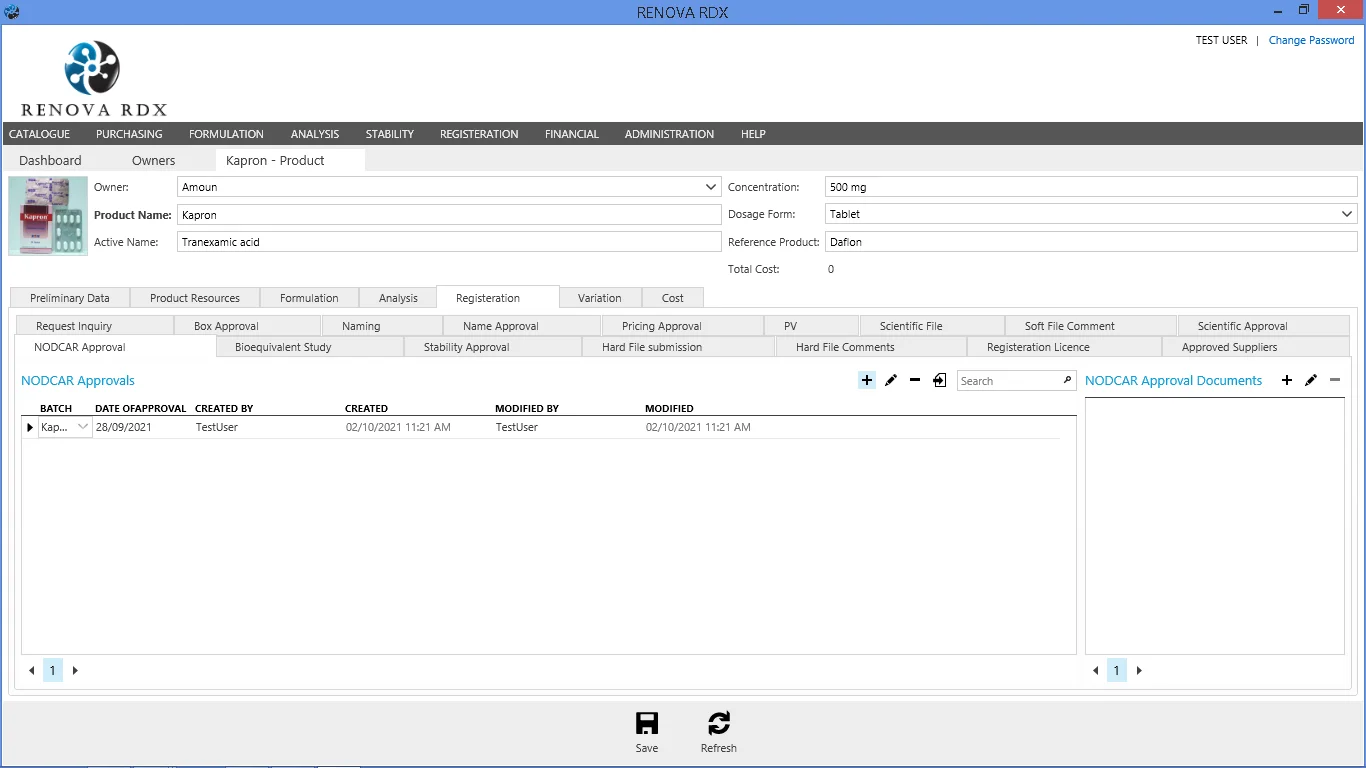
Task: Switch to the Bioequivalent Study tab
Action: tap(283, 347)
